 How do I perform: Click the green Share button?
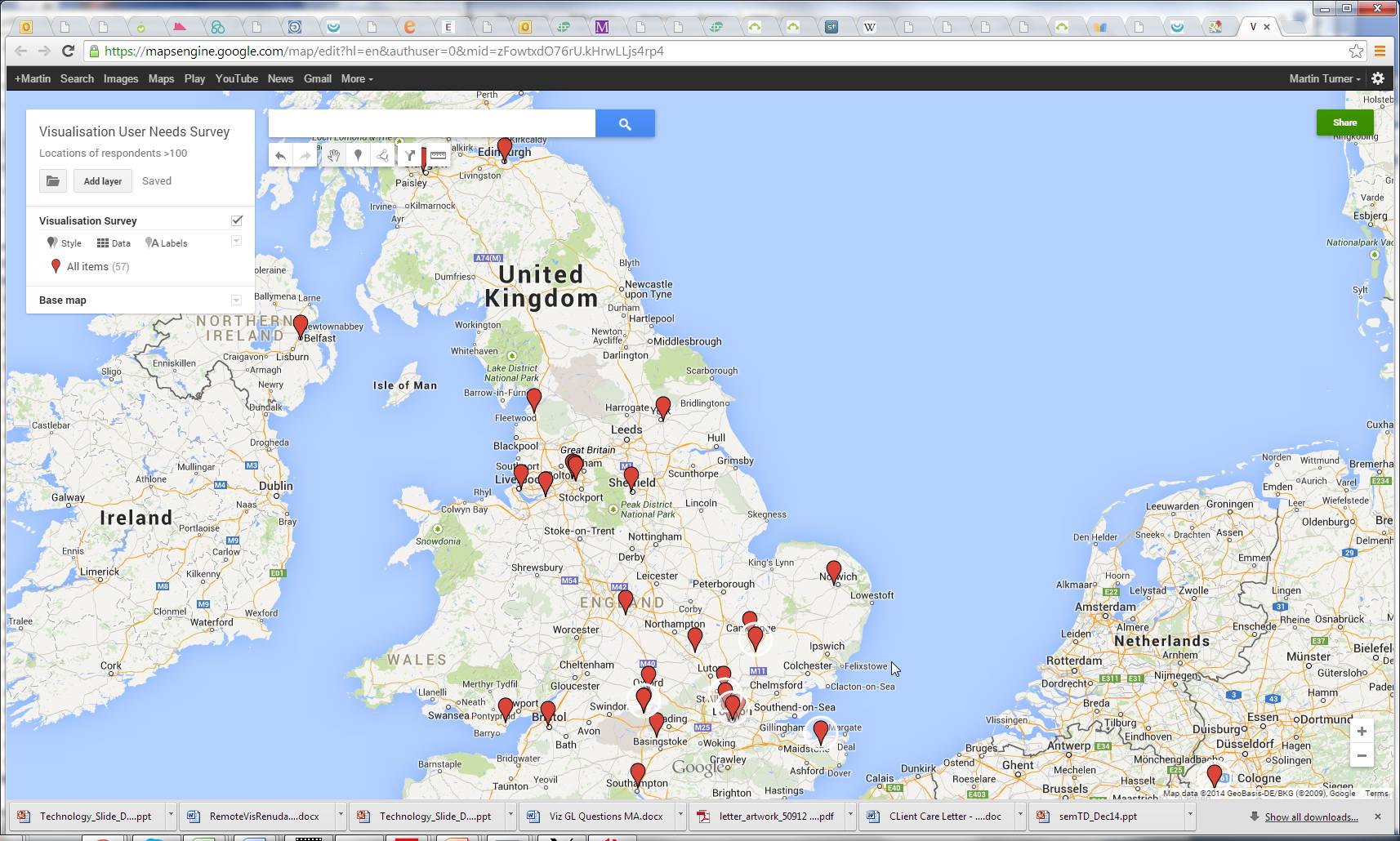1344,122
